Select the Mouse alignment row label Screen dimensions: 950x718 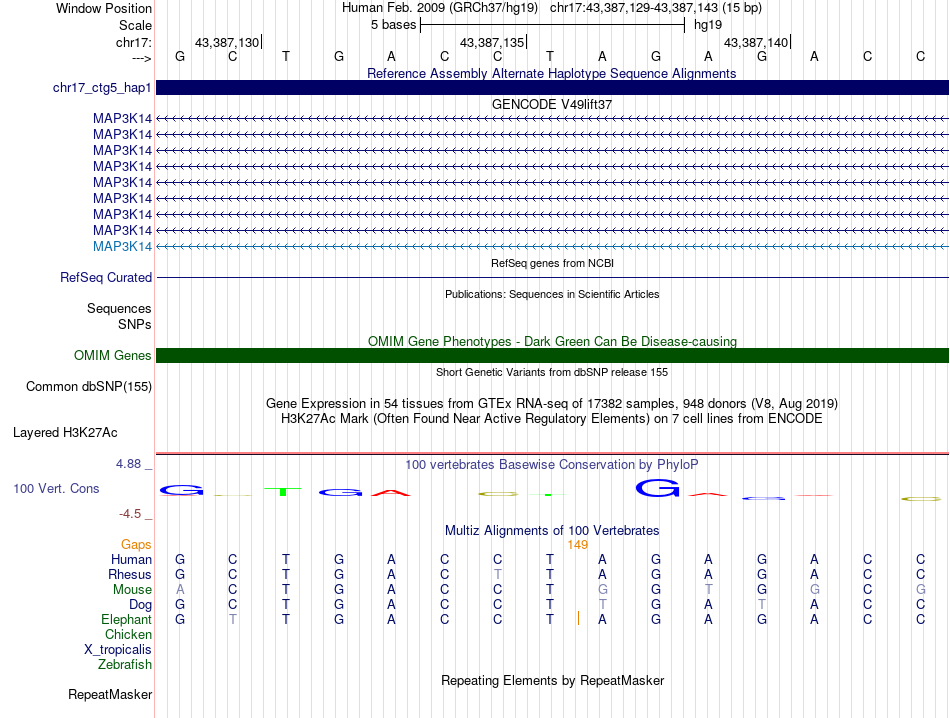(x=132, y=590)
